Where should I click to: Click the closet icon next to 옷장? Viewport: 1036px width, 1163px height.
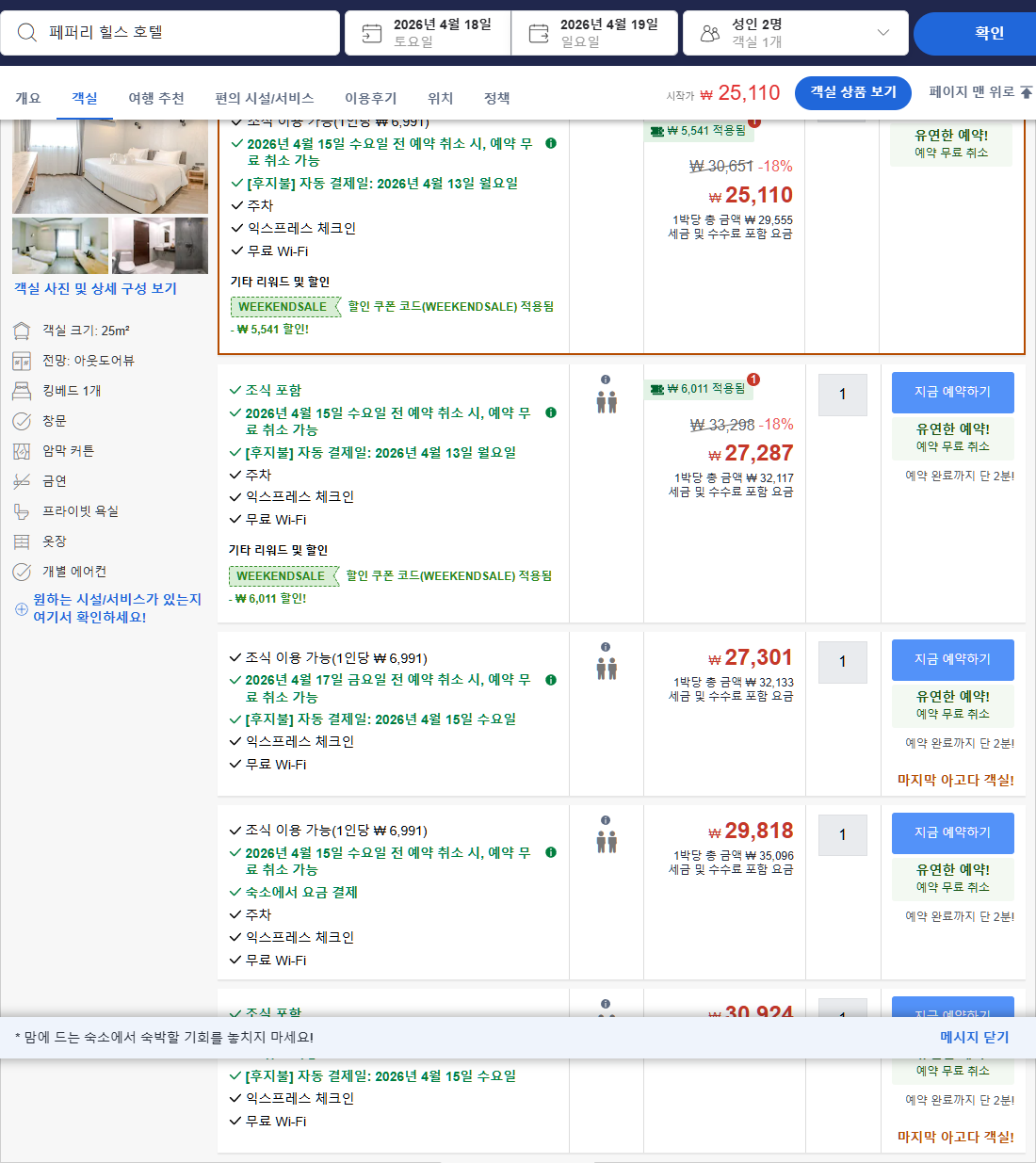(22, 541)
